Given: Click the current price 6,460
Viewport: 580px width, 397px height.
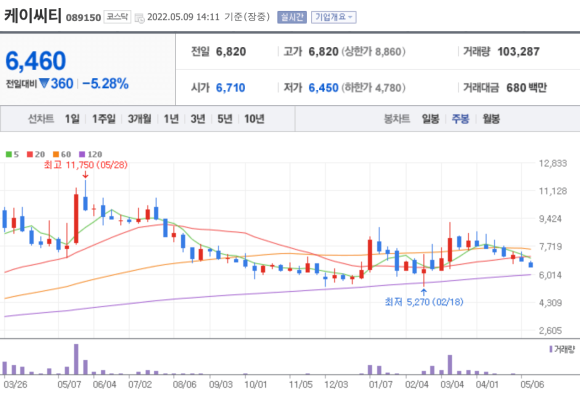Looking at the screenshot, I should click(36, 61).
